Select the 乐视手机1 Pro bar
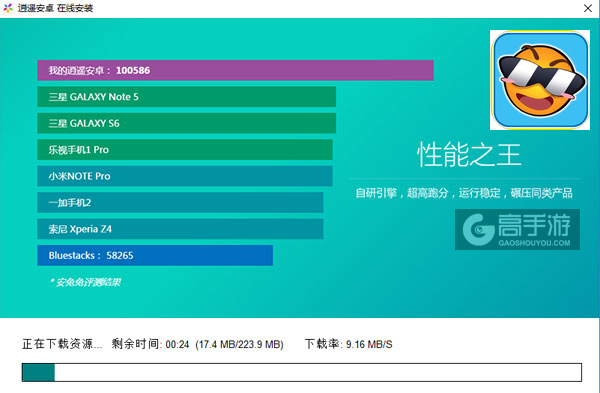Image resolution: width=600 pixels, height=393 pixels. [185, 150]
